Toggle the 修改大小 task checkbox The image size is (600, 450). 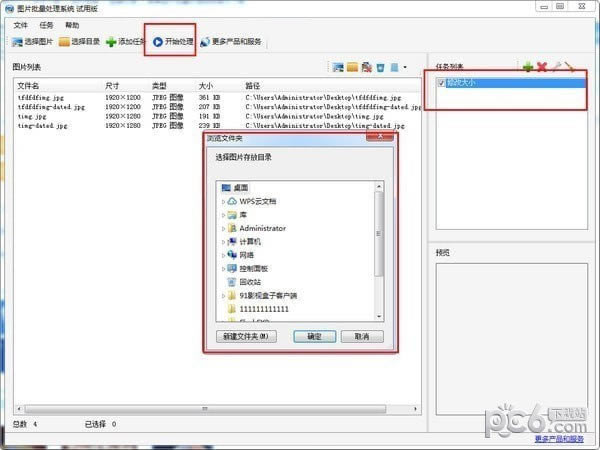click(441, 83)
